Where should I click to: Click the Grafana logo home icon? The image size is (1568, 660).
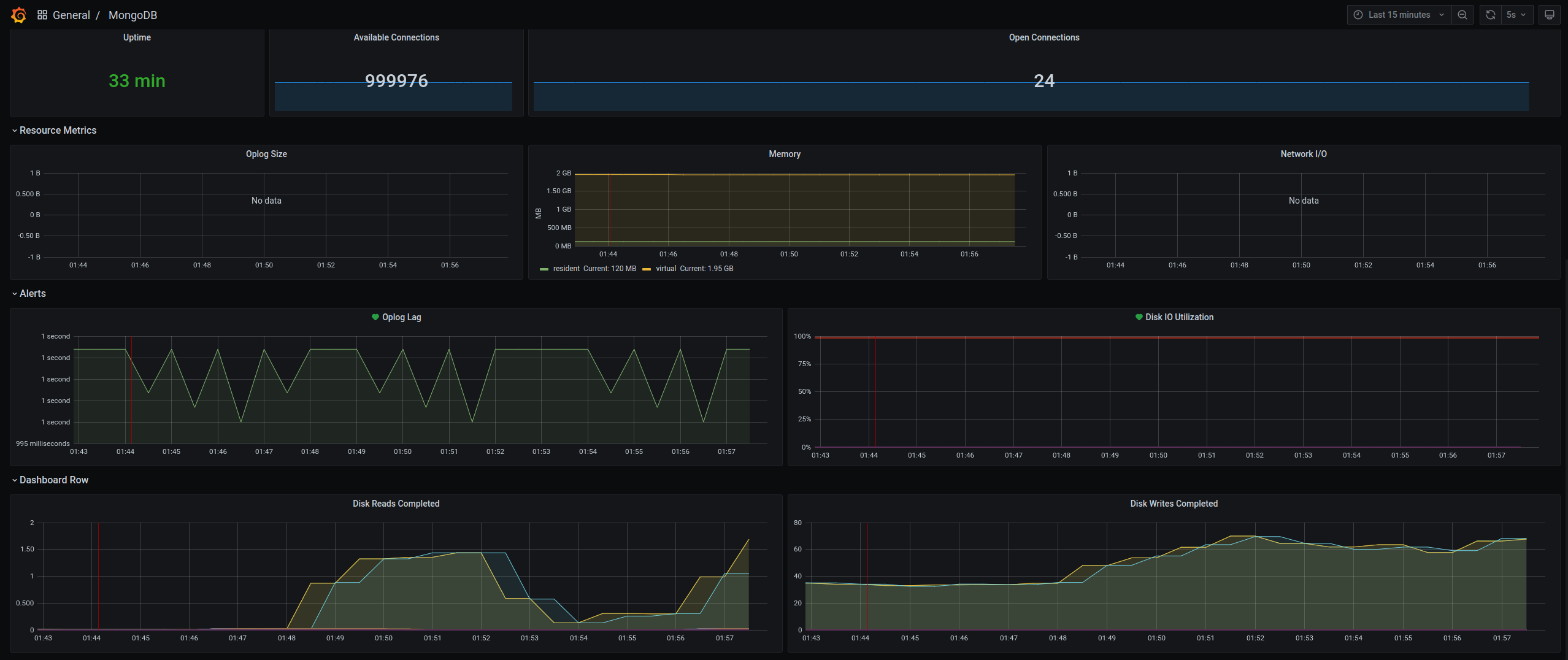19,15
